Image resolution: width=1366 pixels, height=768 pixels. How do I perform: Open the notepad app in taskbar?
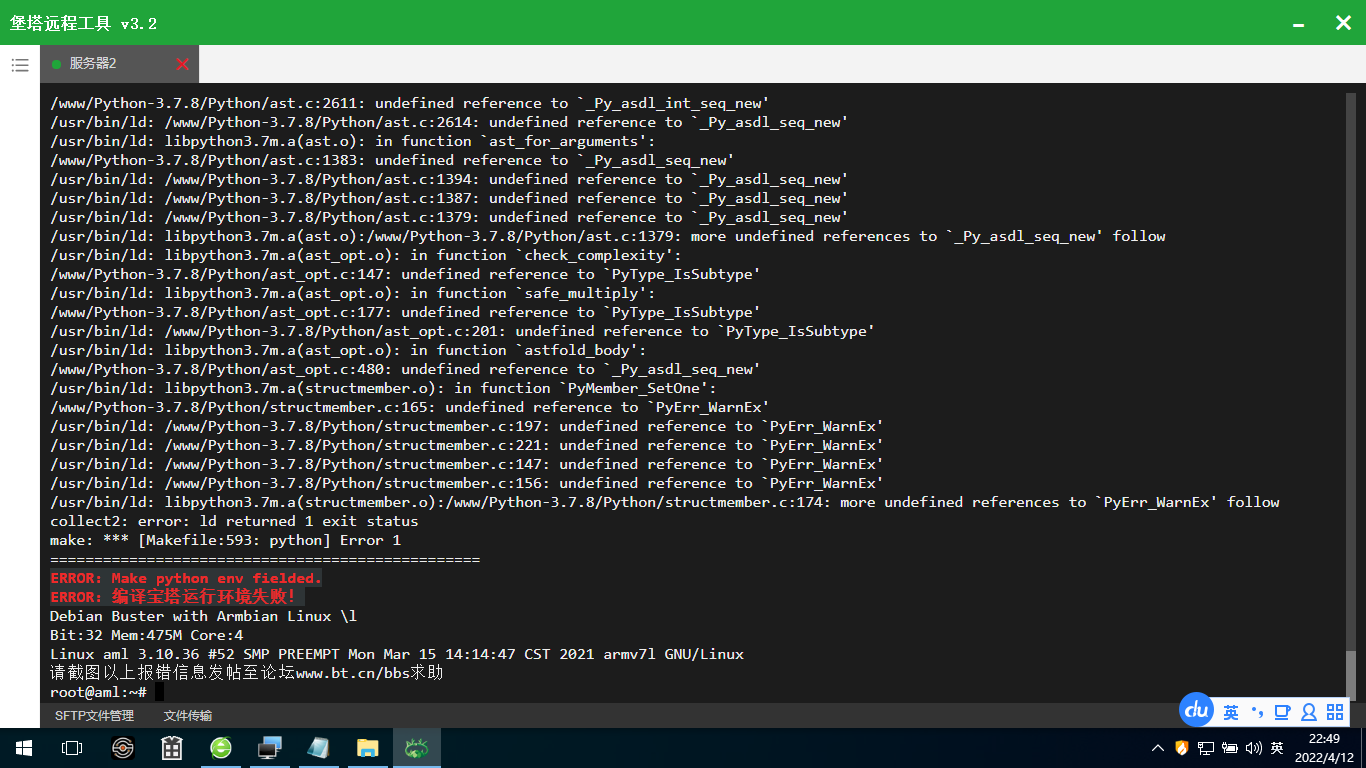319,748
